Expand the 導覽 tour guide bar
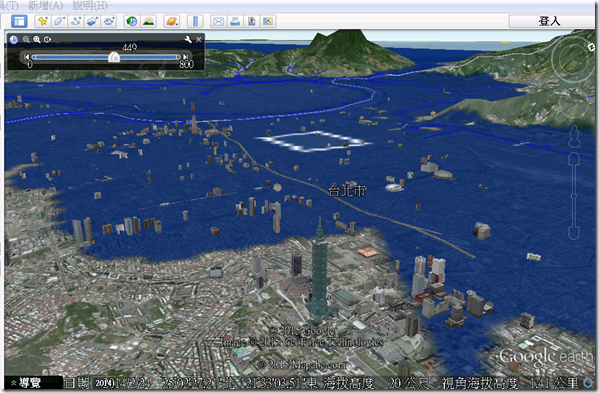This screenshot has height=393, width=599. 25,382
